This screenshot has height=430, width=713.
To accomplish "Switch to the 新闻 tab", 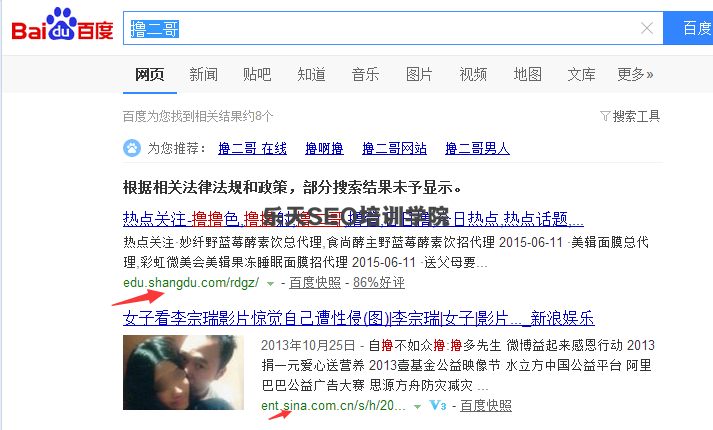I will click(203, 74).
